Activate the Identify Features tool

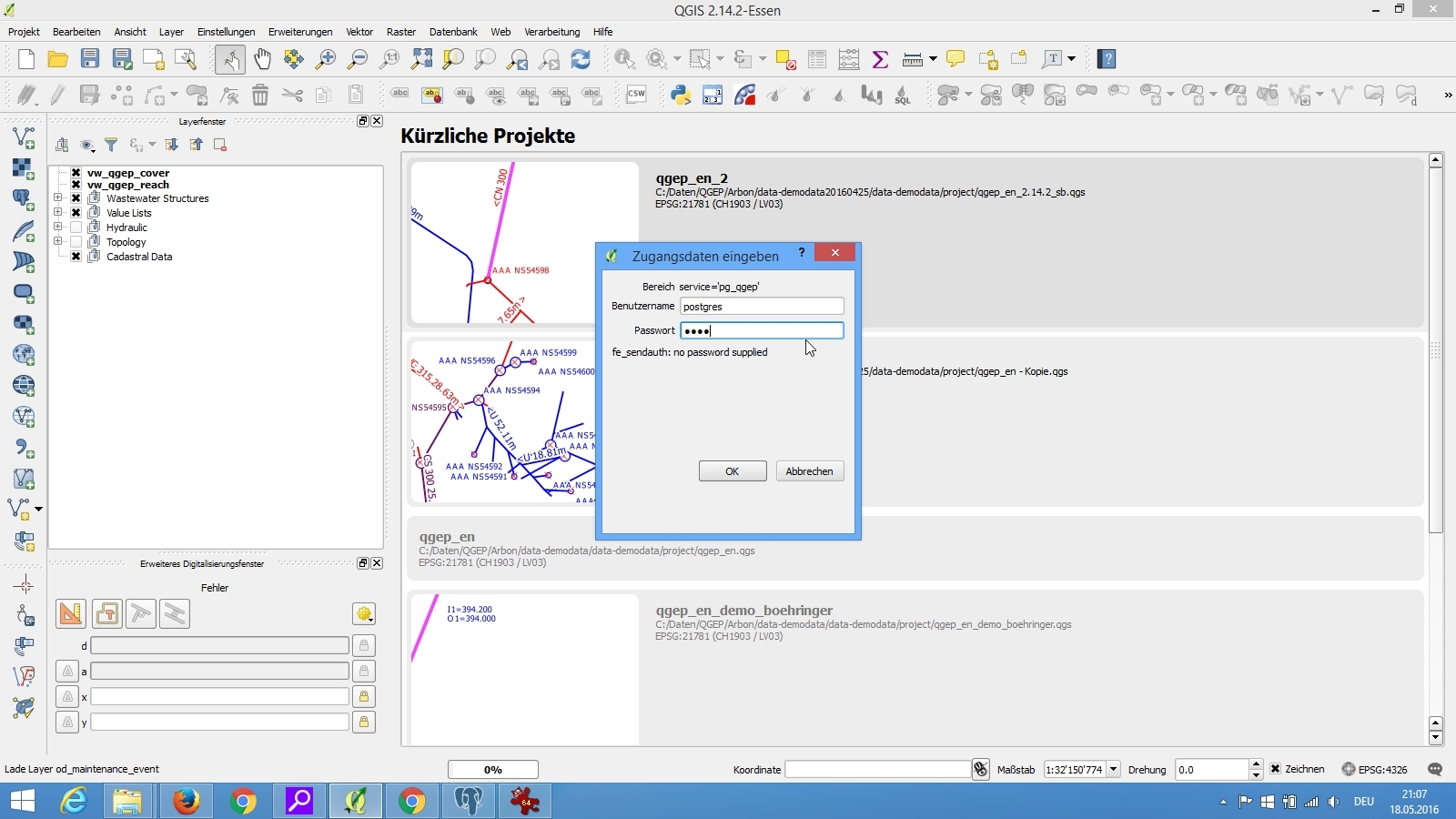point(625,59)
